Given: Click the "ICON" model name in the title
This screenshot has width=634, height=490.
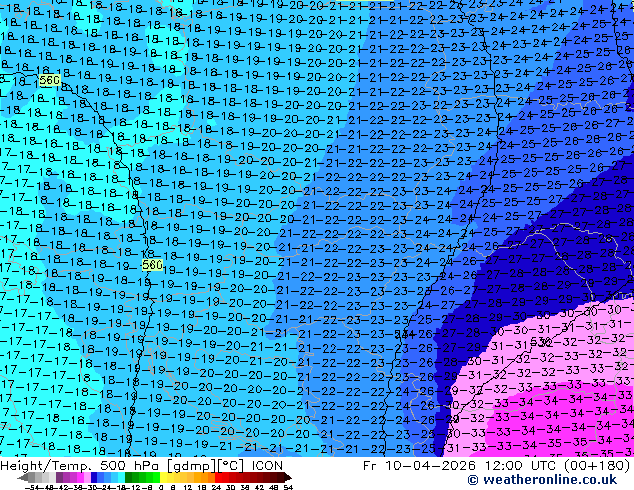Looking at the screenshot, I should click(267, 466).
